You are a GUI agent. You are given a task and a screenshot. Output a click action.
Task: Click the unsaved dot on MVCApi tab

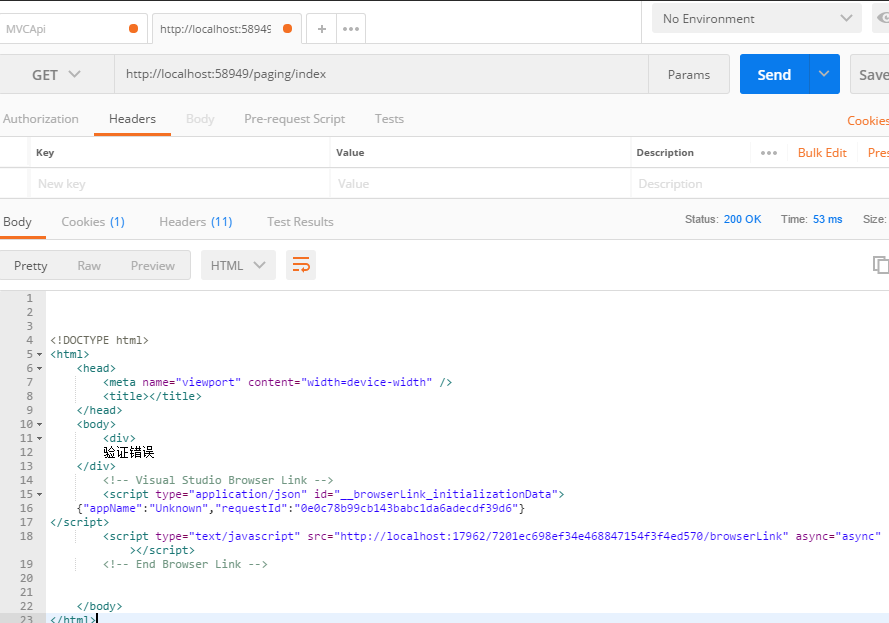(x=133, y=28)
